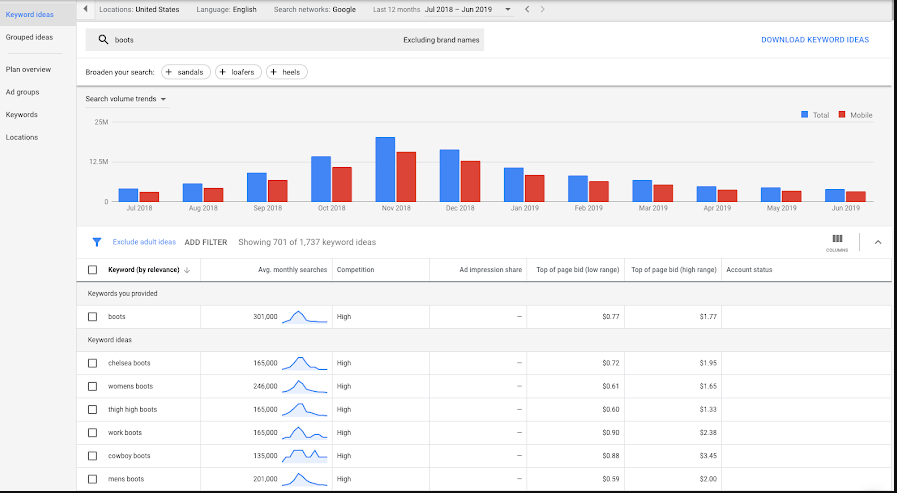
Task: Collapse the chart with chevron-up icon
Action: tap(878, 242)
